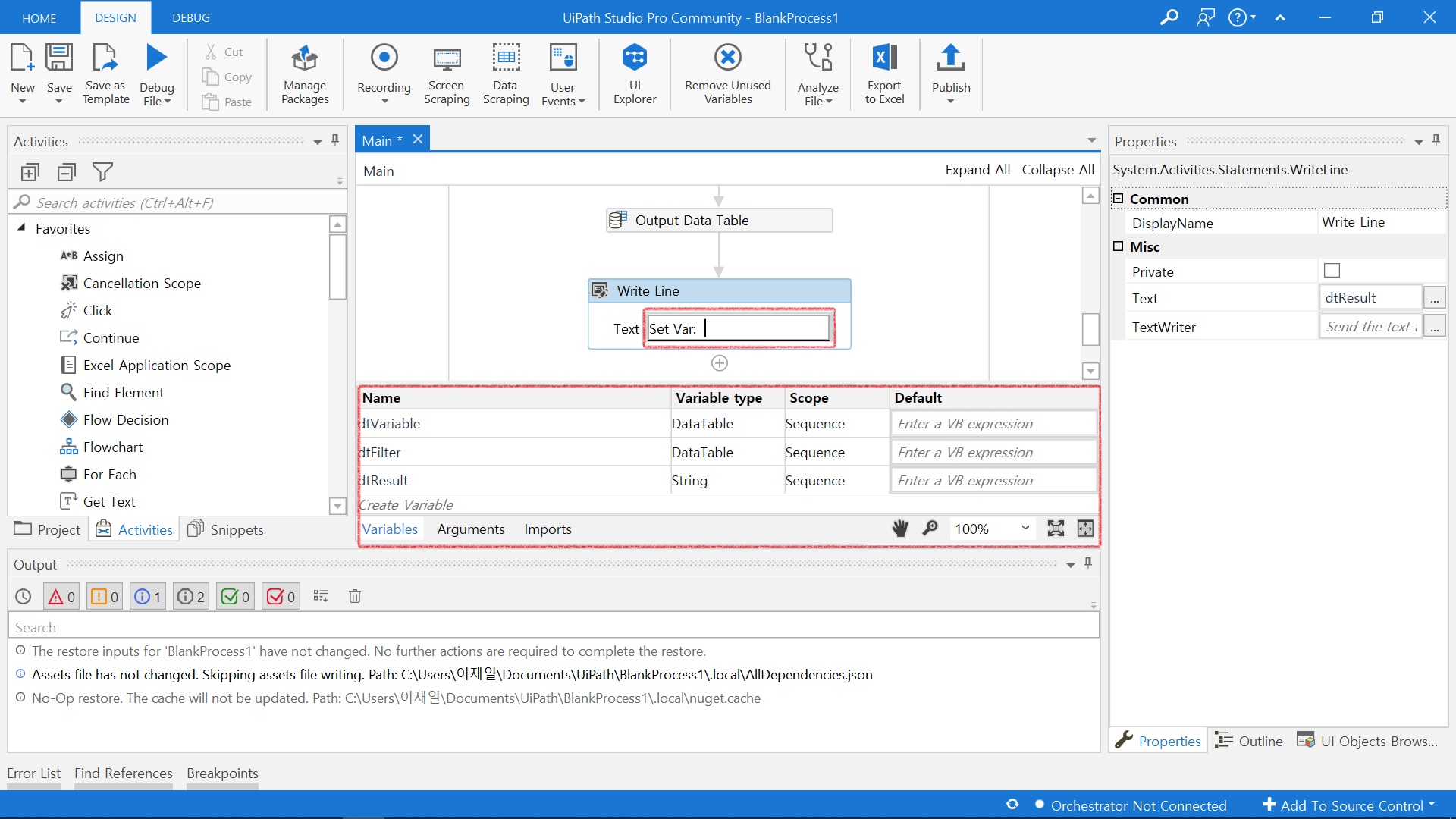Pin the Properties panel
The height and width of the screenshot is (819, 1456).
[x=1436, y=140]
